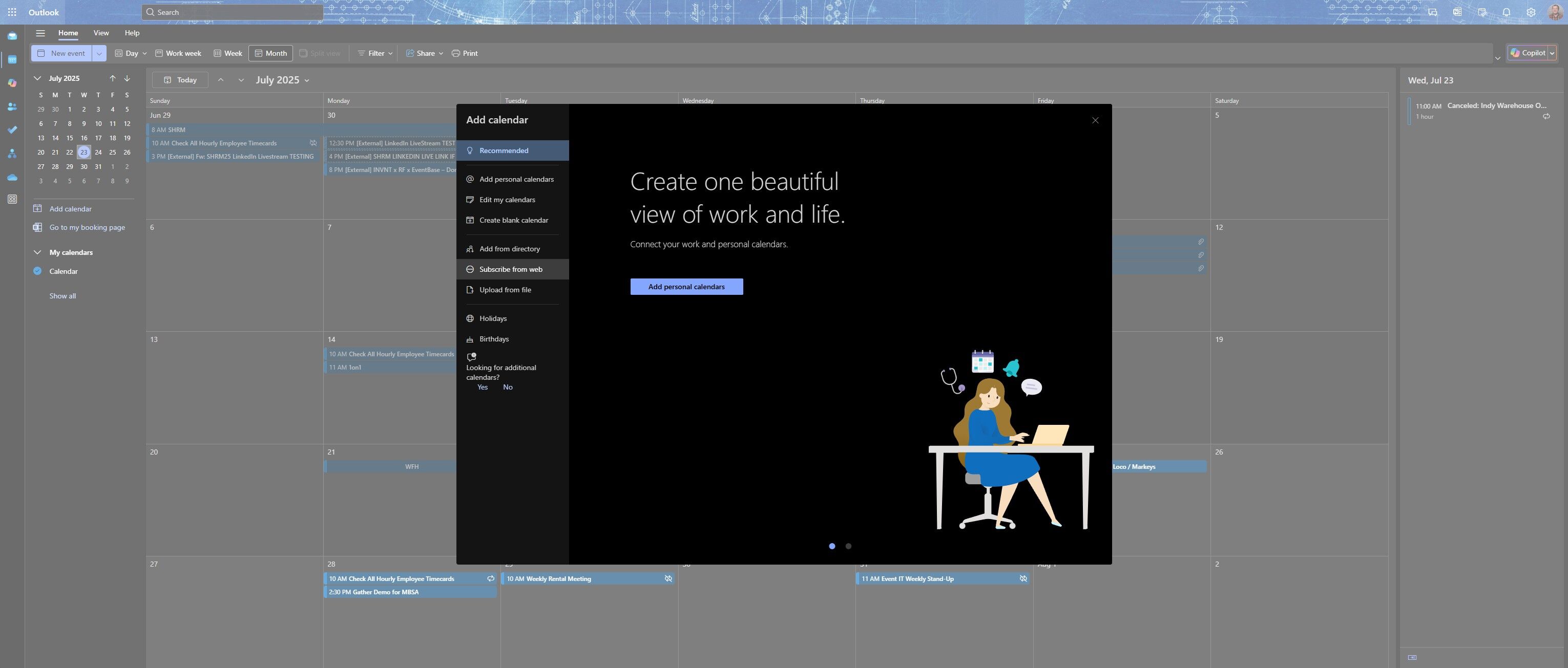This screenshot has width=1568, height=668.
Task: Switch to the View ribbon tab
Action: 101,33
